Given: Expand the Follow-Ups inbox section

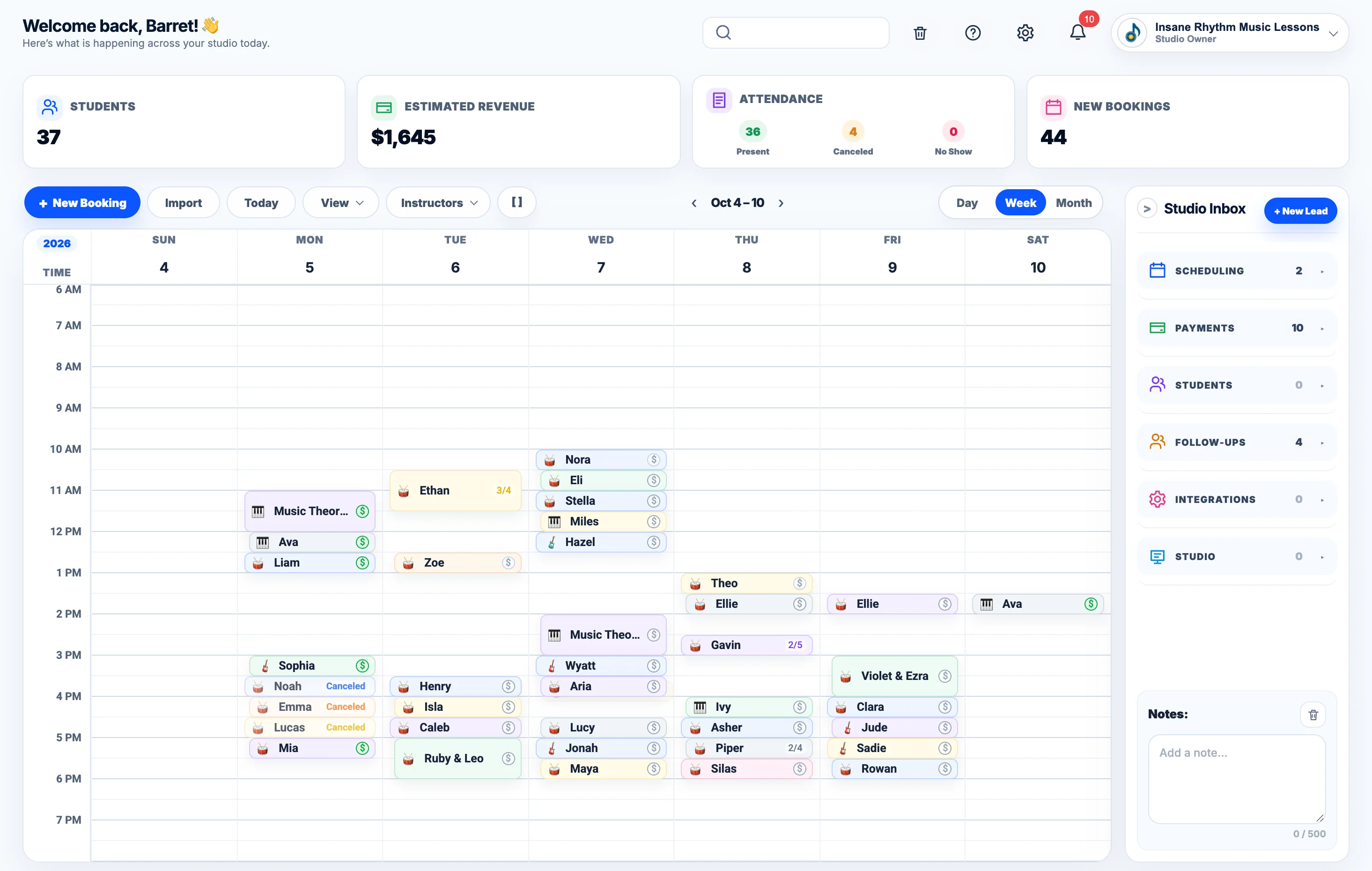Looking at the screenshot, I should (x=1237, y=442).
